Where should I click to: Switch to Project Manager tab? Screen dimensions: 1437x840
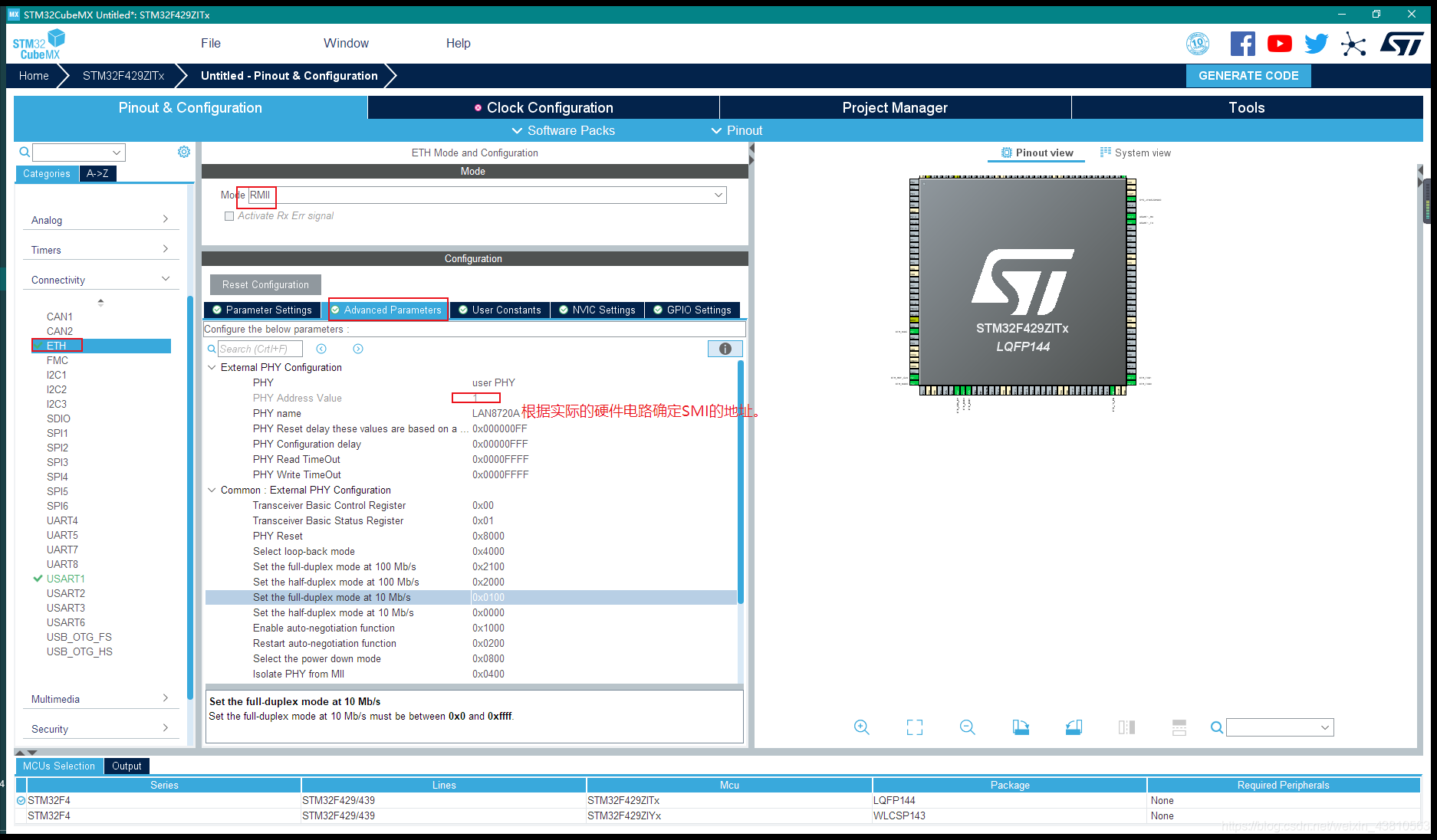tap(895, 107)
